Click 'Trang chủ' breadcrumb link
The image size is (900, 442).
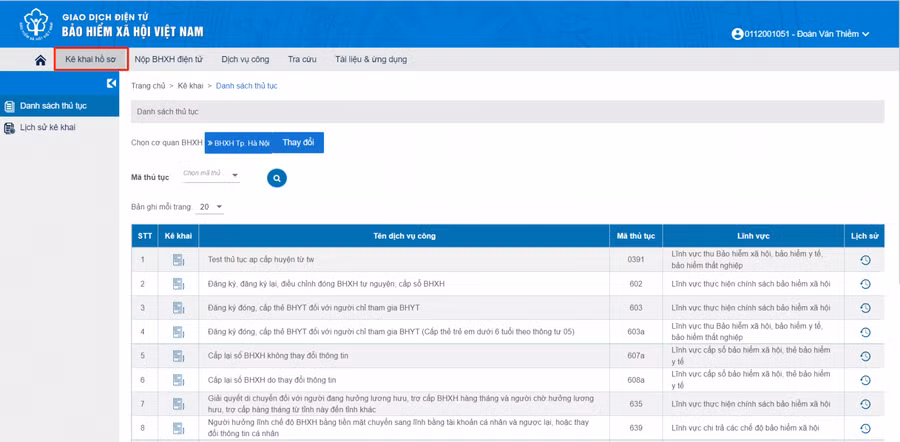[x=147, y=86]
